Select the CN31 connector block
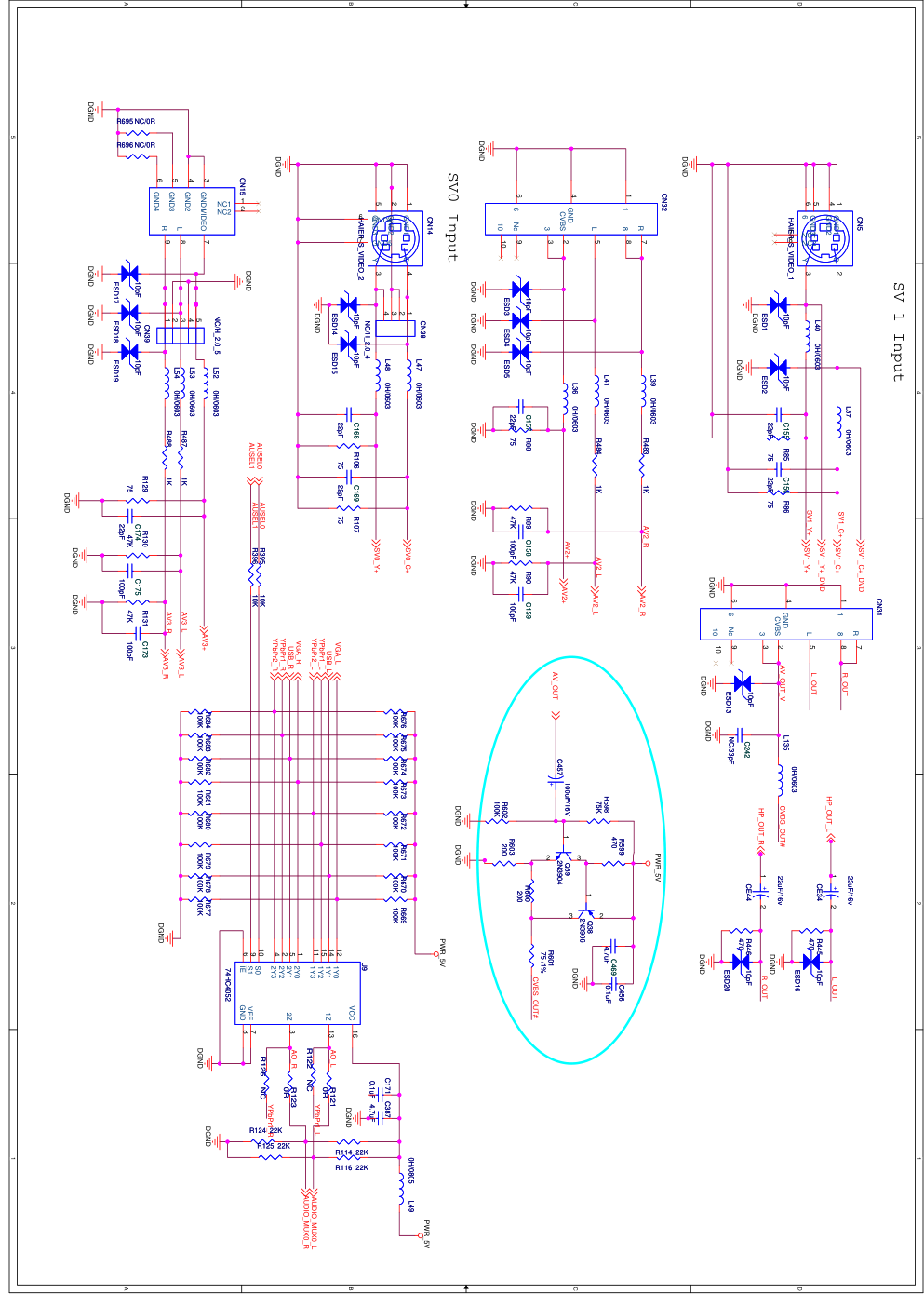This screenshot has height=1307, width=924. (x=785, y=624)
